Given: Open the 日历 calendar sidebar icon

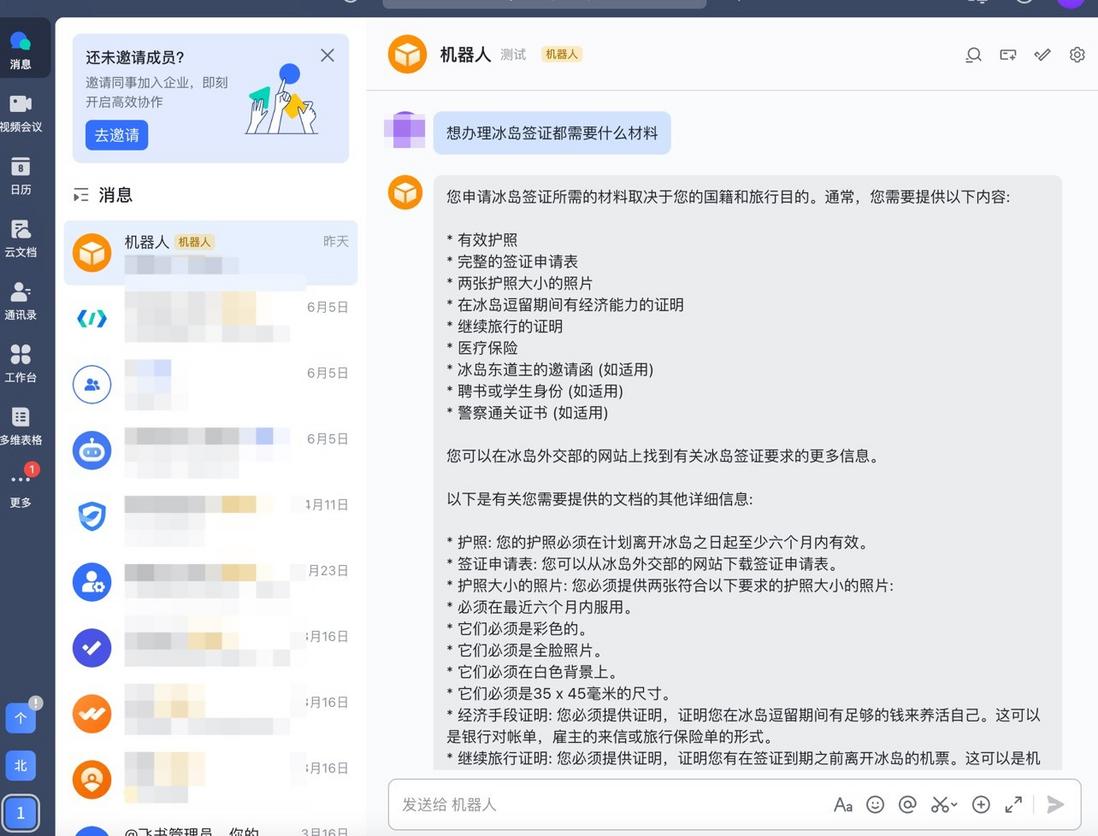Looking at the screenshot, I should (20, 175).
